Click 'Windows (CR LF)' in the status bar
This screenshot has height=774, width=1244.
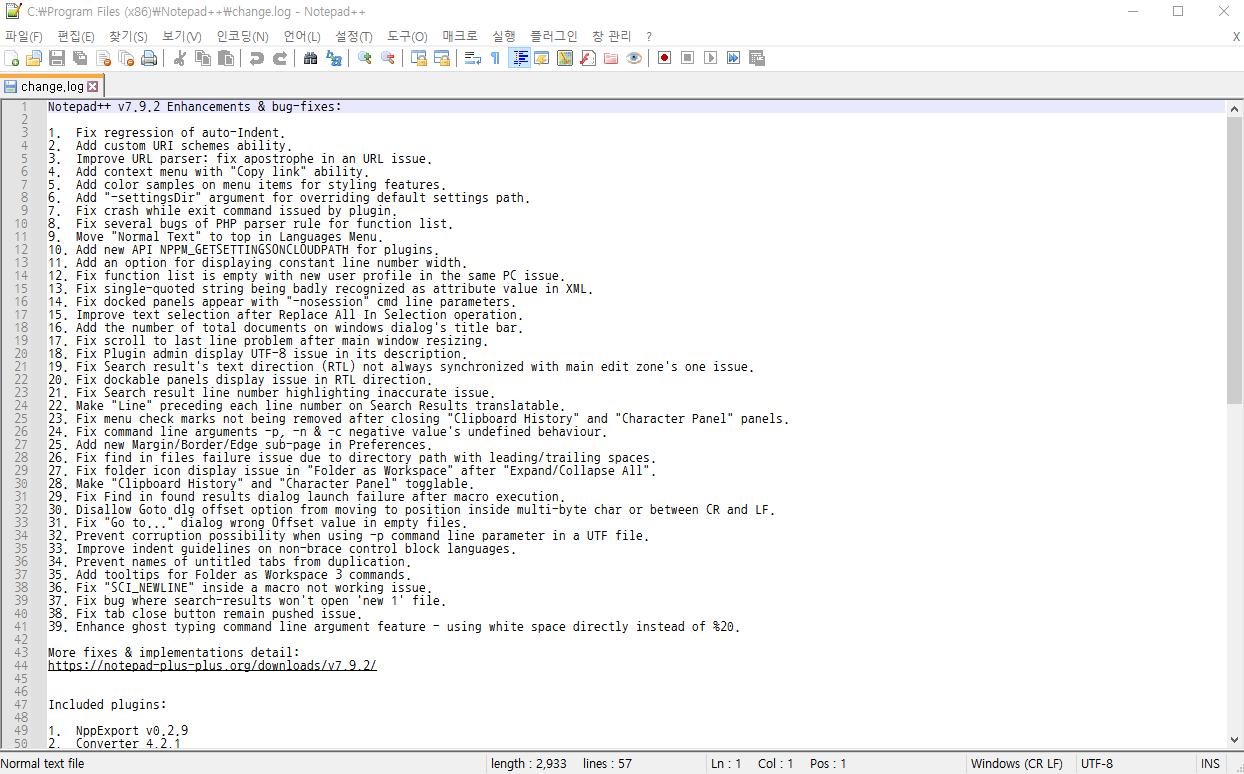[1017, 764]
